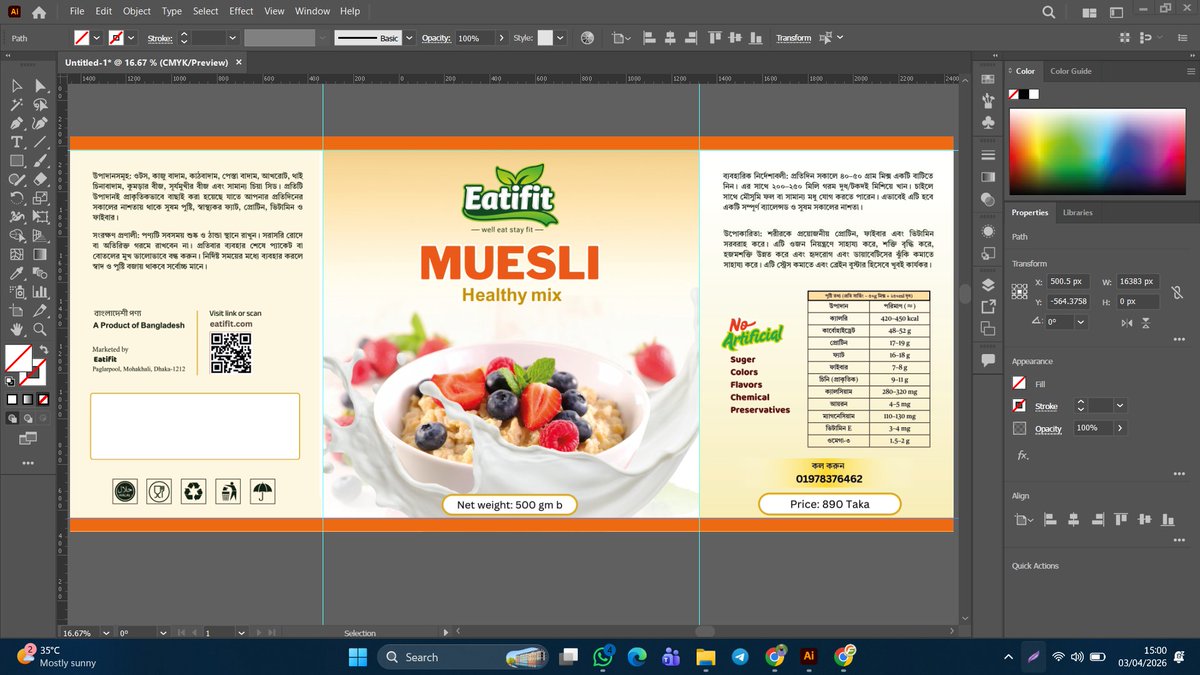Open the Effect menu
Viewport: 1200px width, 675px height.
(241, 11)
